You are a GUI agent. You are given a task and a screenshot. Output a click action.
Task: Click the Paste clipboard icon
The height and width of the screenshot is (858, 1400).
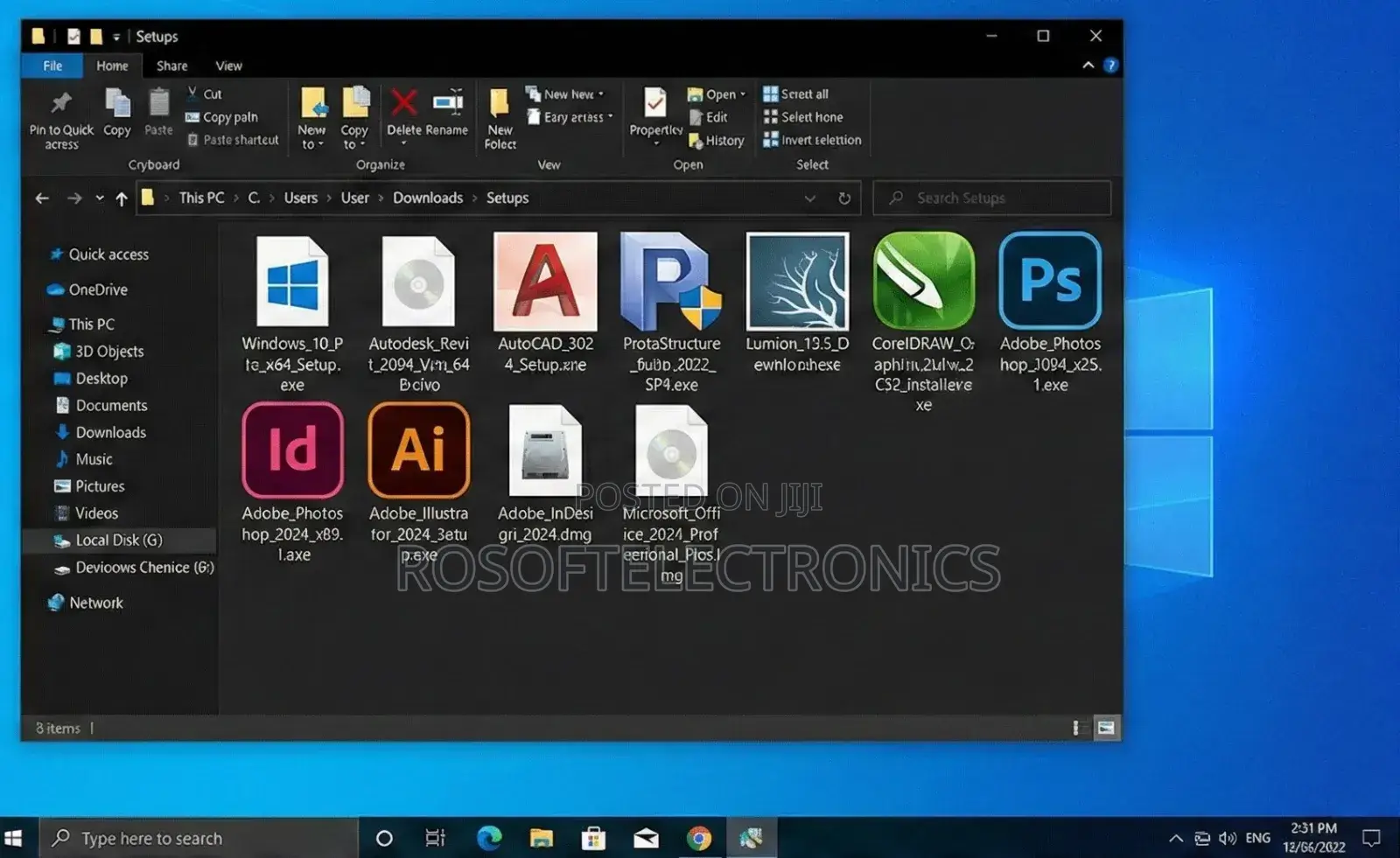coord(158,102)
